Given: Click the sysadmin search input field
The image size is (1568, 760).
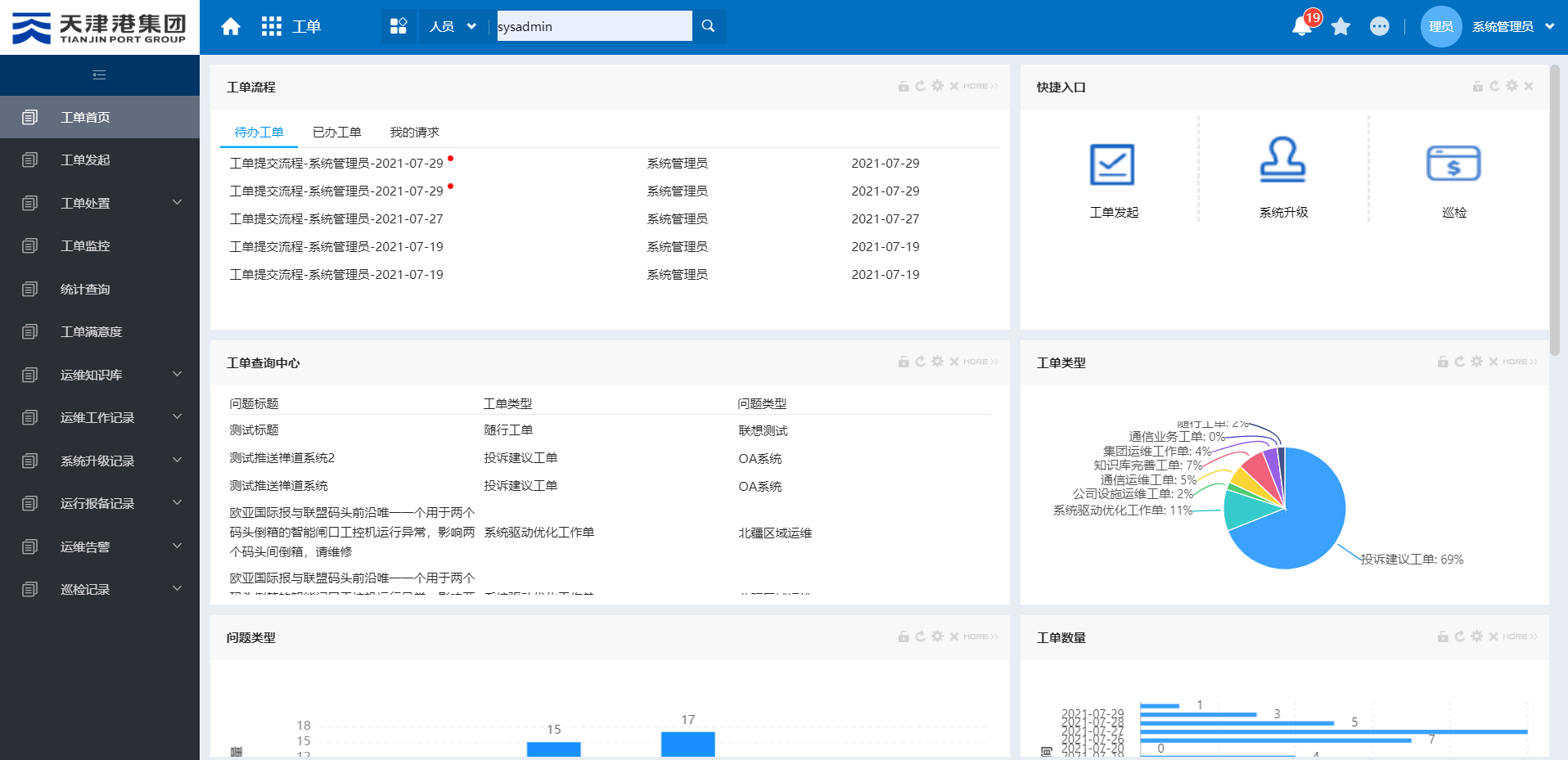Looking at the screenshot, I should pyautogui.click(x=594, y=26).
